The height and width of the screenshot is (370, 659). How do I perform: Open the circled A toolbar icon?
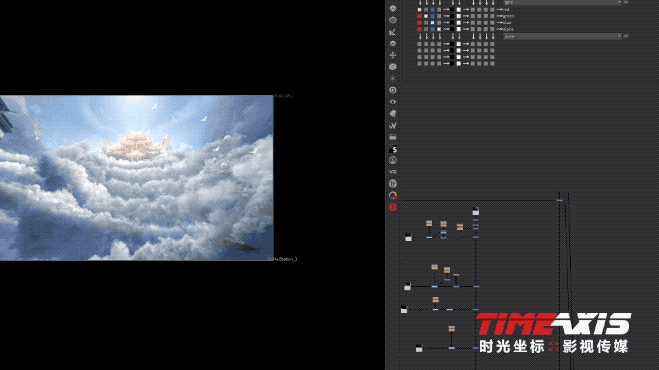point(393,160)
